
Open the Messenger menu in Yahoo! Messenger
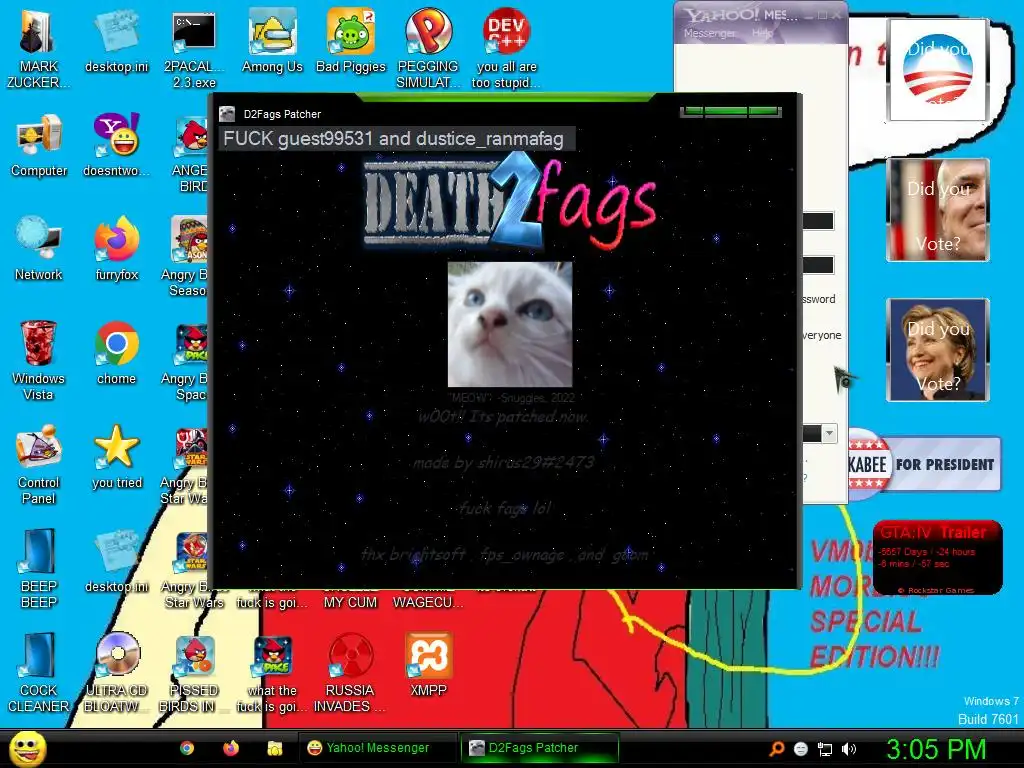click(709, 33)
